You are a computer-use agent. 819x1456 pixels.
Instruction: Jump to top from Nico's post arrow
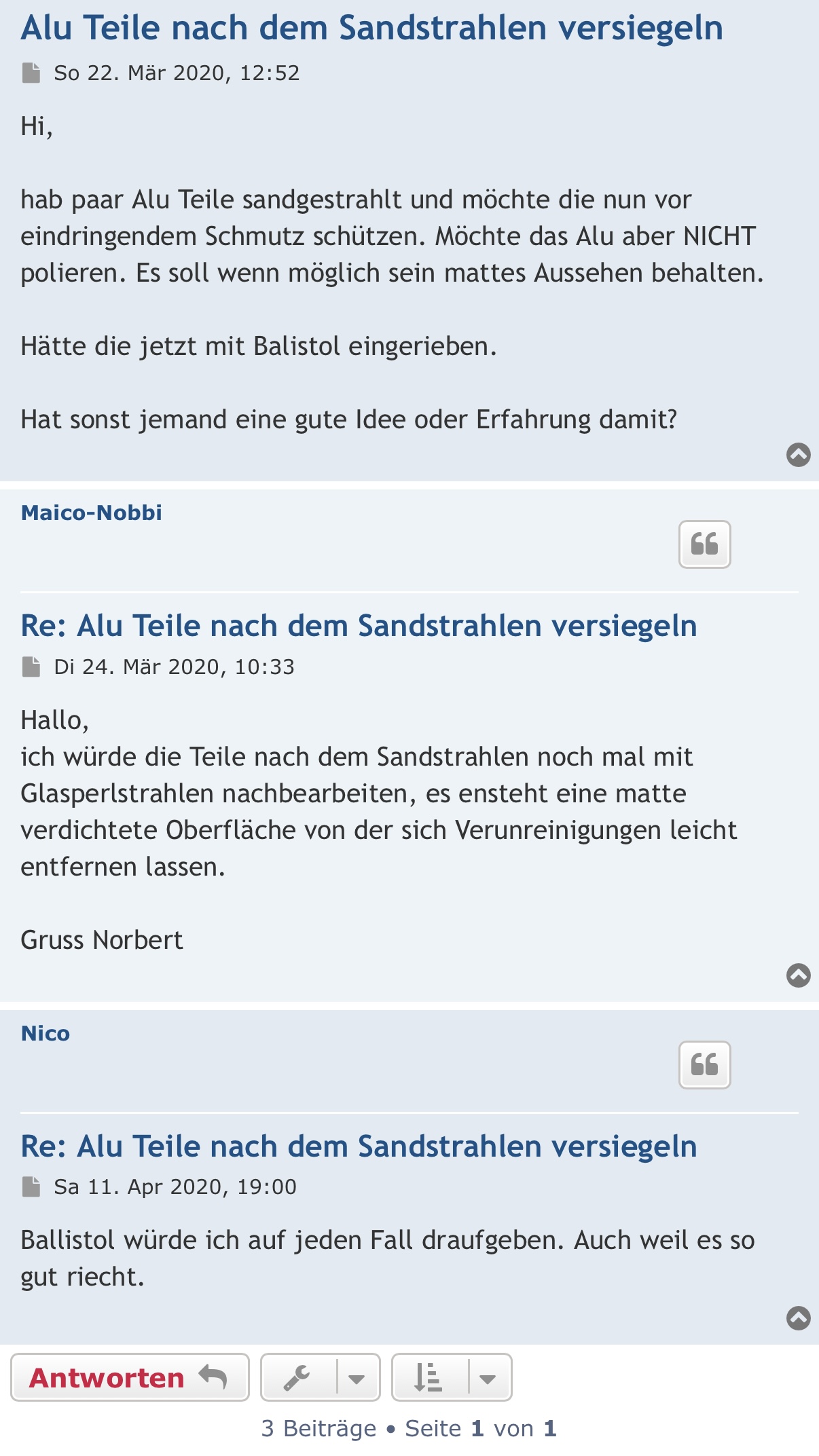click(798, 1318)
